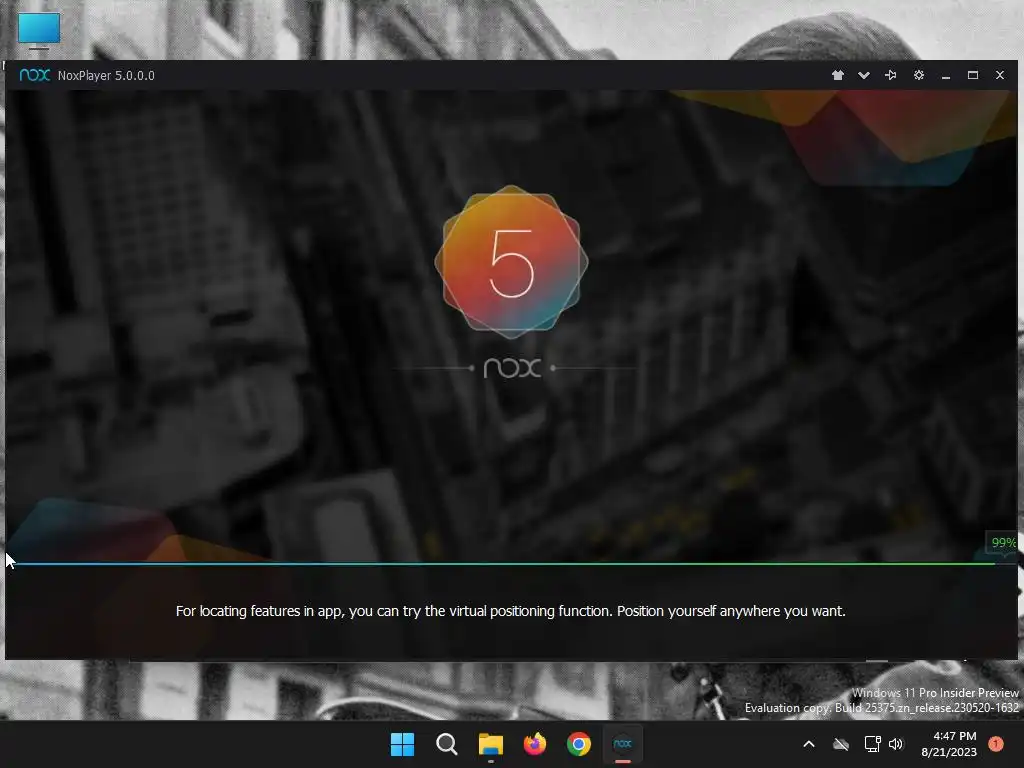Click the pin window icon in NoxPlayer

coord(890,75)
